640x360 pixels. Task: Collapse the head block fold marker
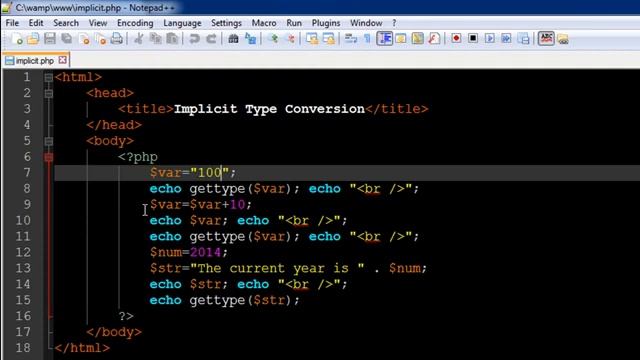49,93
